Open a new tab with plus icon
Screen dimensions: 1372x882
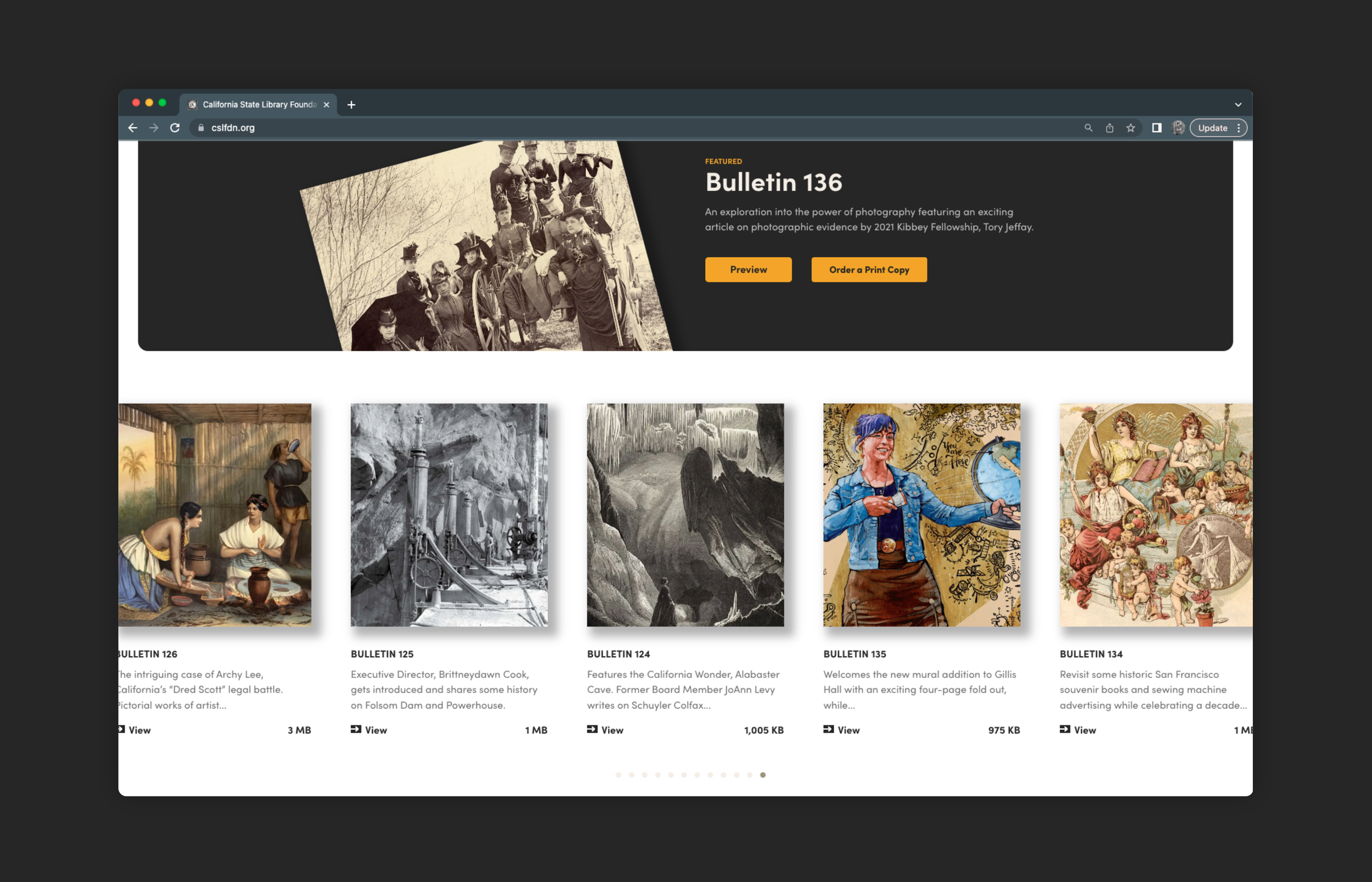coord(351,104)
